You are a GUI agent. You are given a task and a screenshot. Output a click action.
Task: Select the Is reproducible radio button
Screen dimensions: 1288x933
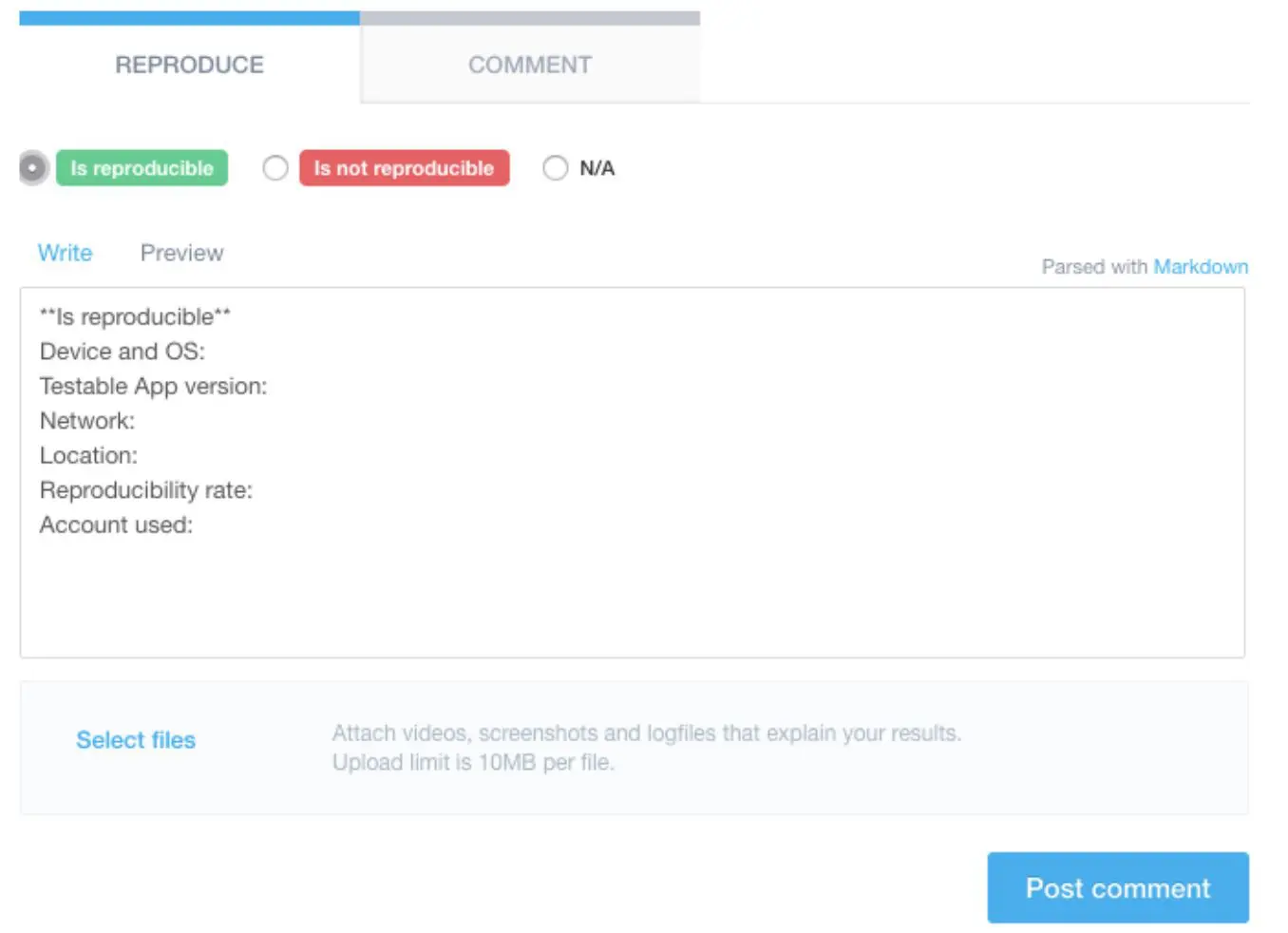click(x=31, y=167)
